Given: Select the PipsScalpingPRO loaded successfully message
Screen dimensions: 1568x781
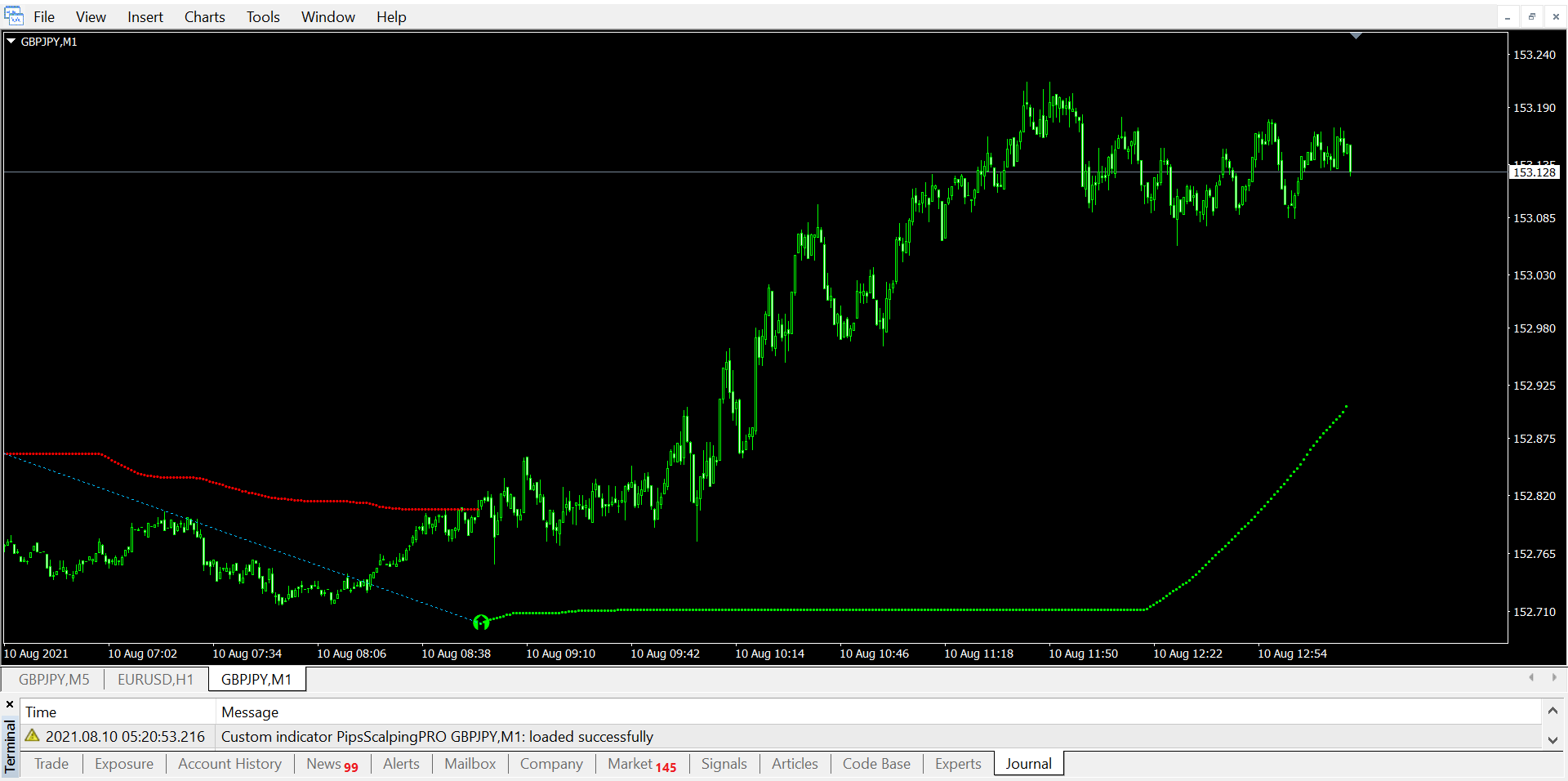Looking at the screenshot, I should pyautogui.click(x=437, y=737).
